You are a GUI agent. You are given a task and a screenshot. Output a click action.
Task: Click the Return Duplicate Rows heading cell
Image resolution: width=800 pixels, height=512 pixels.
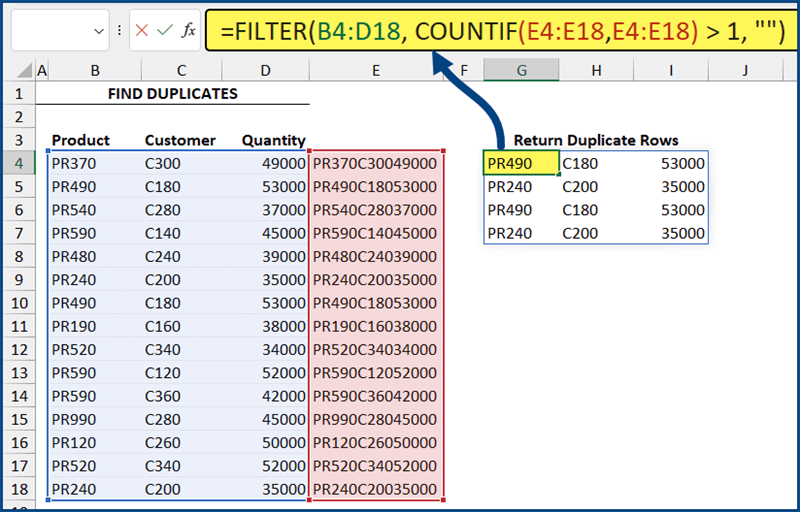(595, 140)
